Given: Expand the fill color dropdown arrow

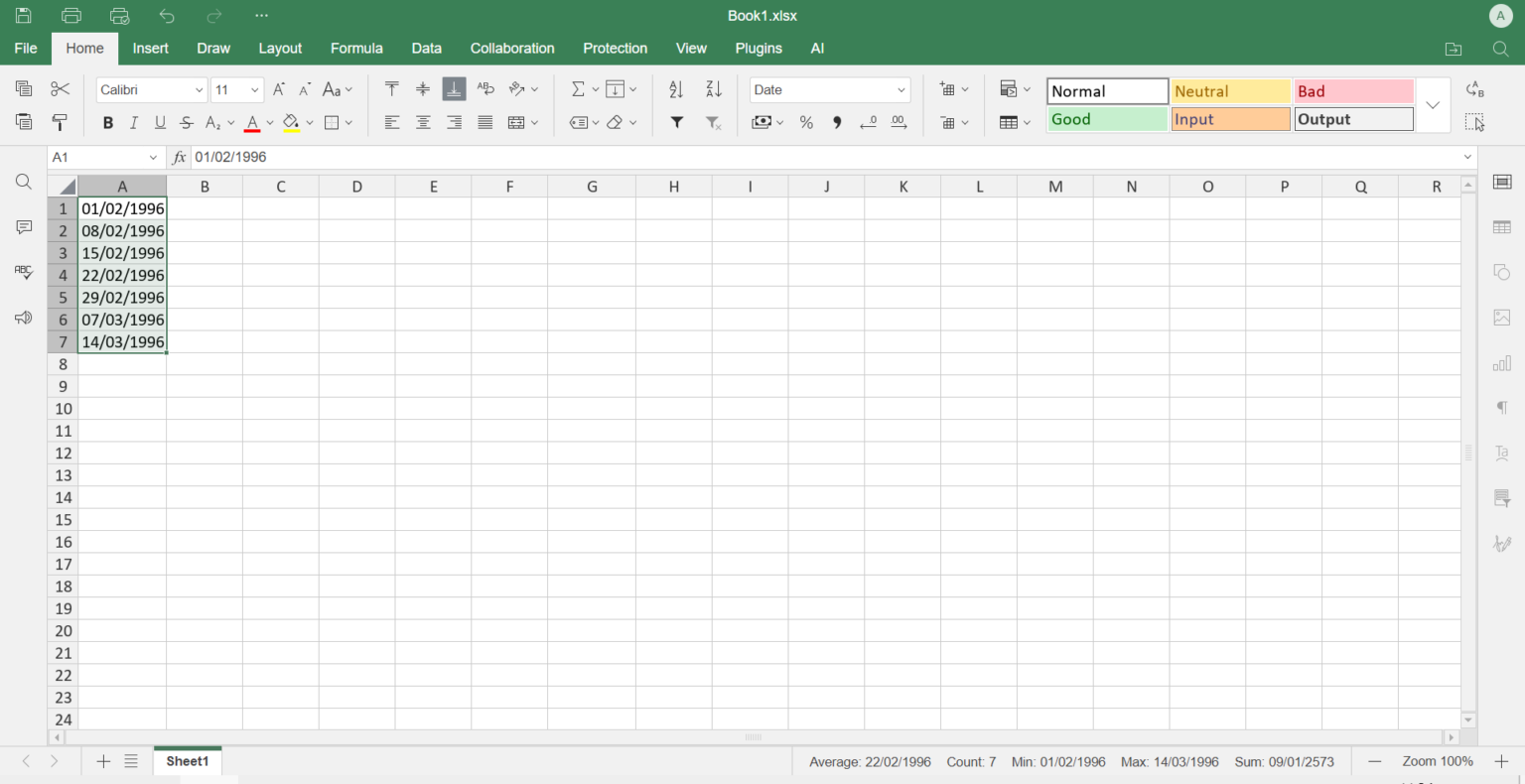Looking at the screenshot, I should pos(309,122).
